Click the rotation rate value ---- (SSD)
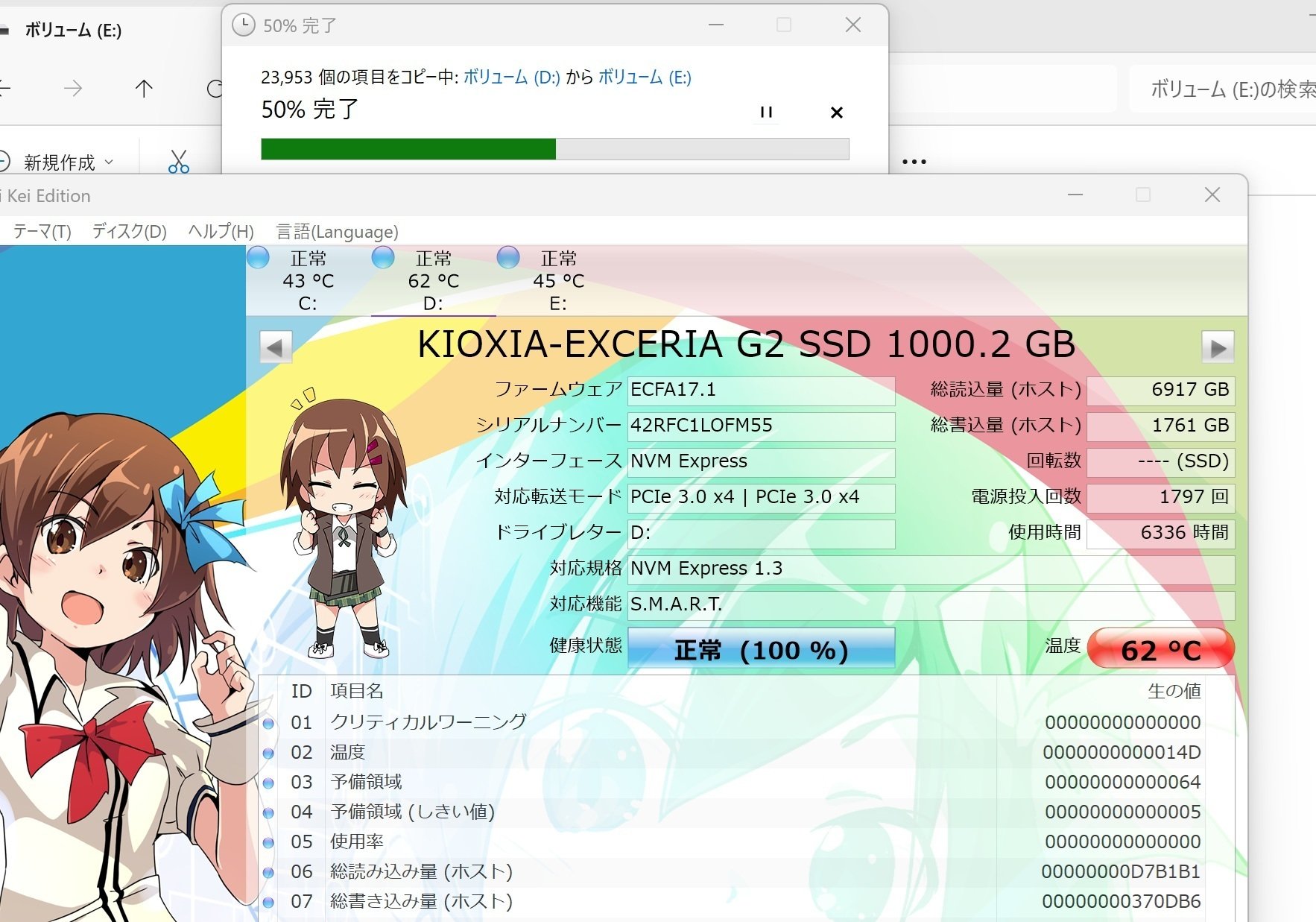 tap(1160, 461)
